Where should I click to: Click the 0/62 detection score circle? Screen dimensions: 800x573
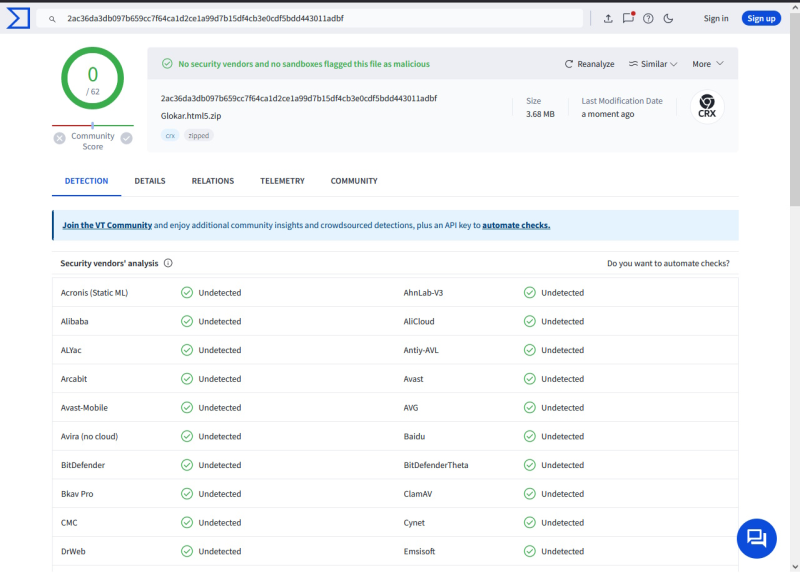pyautogui.click(x=92, y=78)
